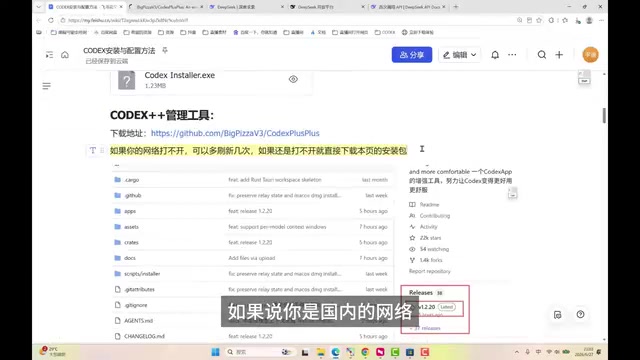Close the BigPizzaV3/CodexPlusPlus tab
The height and width of the screenshot is (360, 640).
coord(202,7)
